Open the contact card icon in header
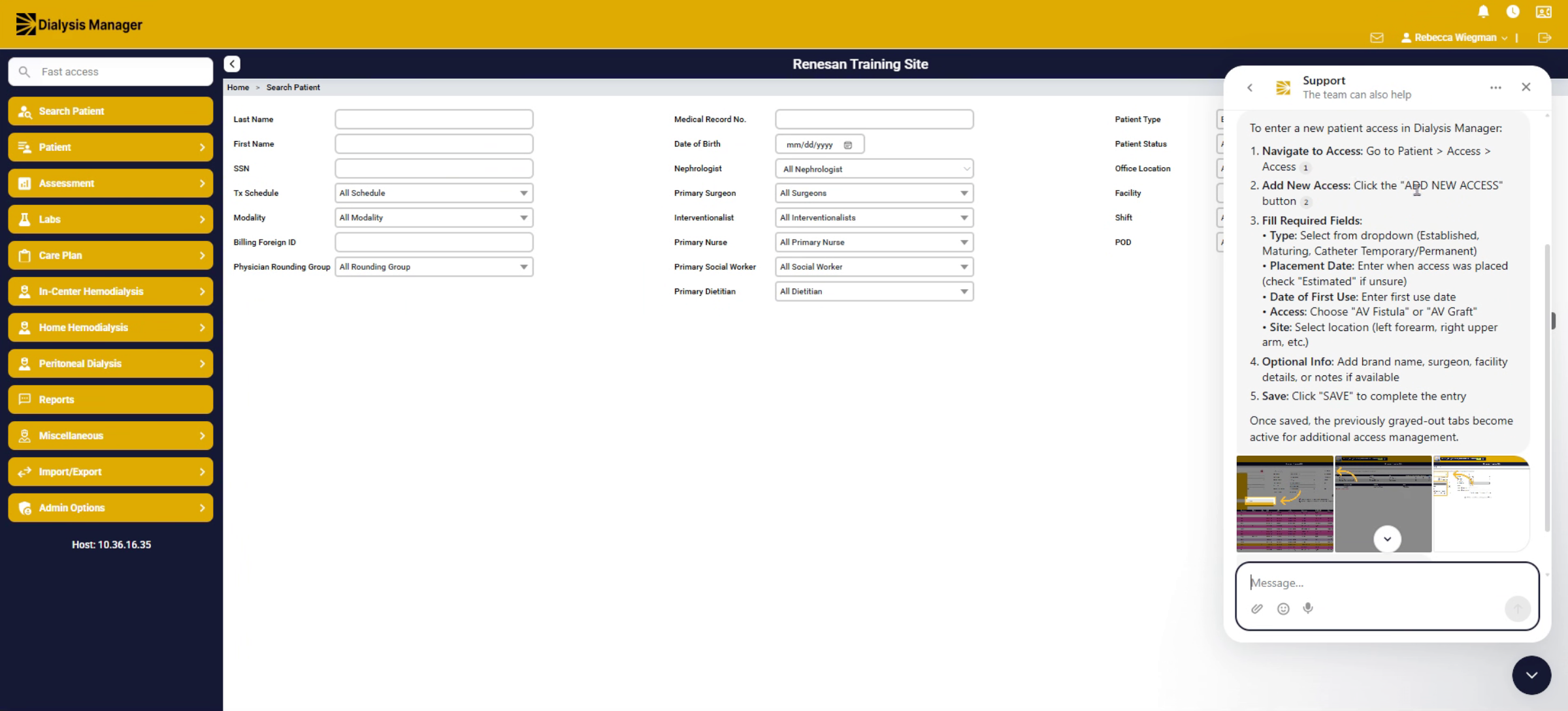 click(1543, 11)
